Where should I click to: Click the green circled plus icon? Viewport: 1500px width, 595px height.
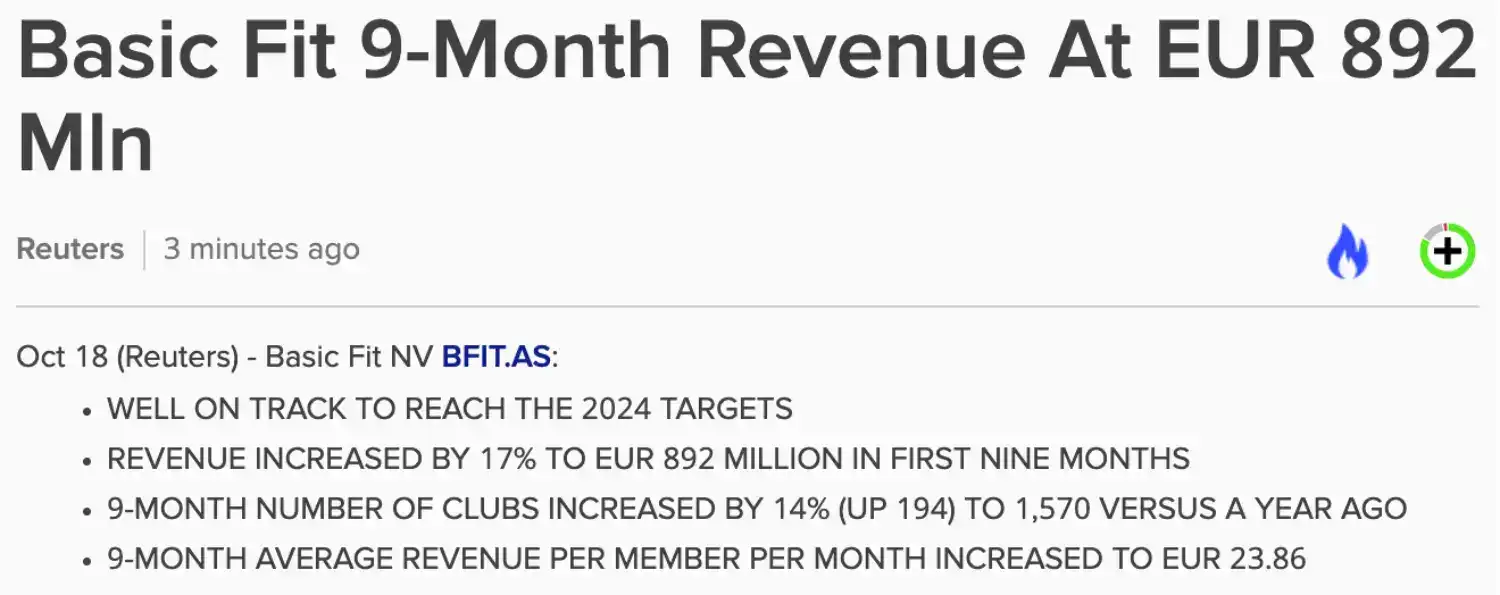coord(1447,251)
